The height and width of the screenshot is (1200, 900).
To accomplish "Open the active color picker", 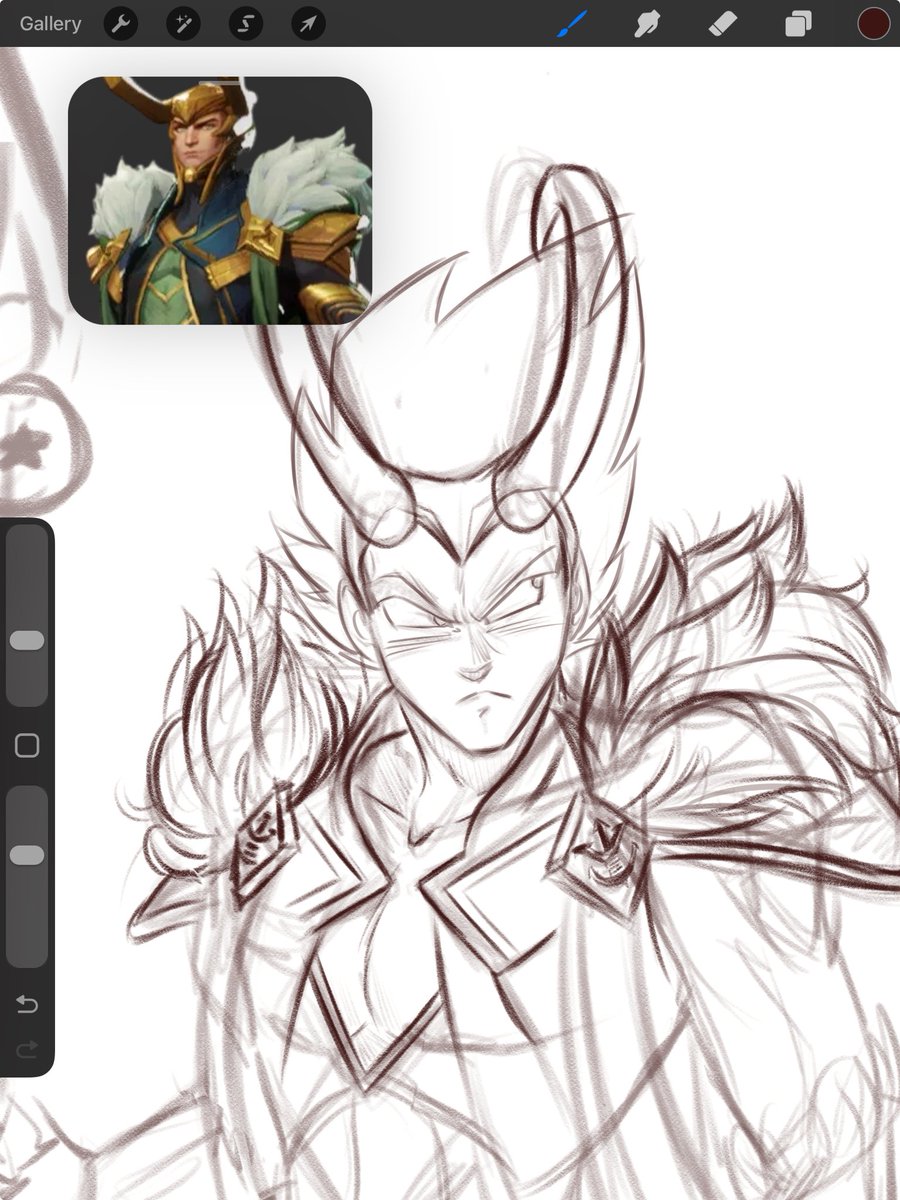I will (x=874, y=23).
